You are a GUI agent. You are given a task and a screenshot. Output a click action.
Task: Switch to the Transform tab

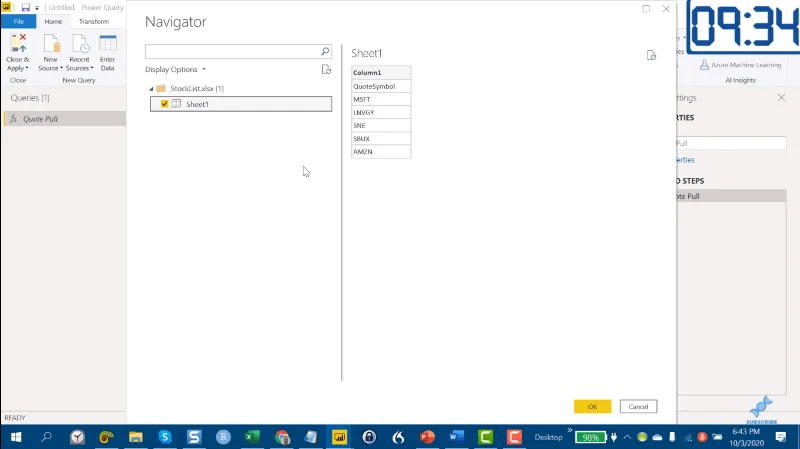pos(94,21)
